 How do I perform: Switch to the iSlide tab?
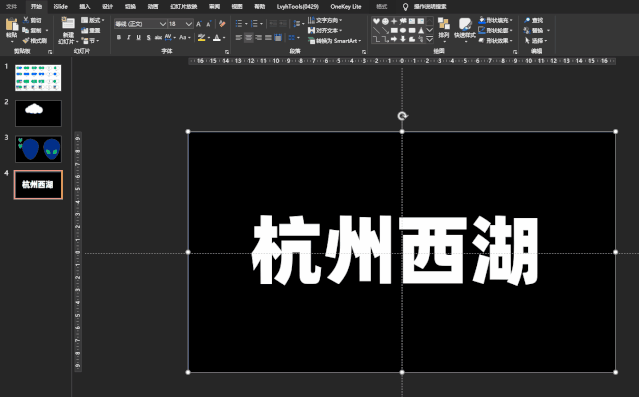[60, 7]
